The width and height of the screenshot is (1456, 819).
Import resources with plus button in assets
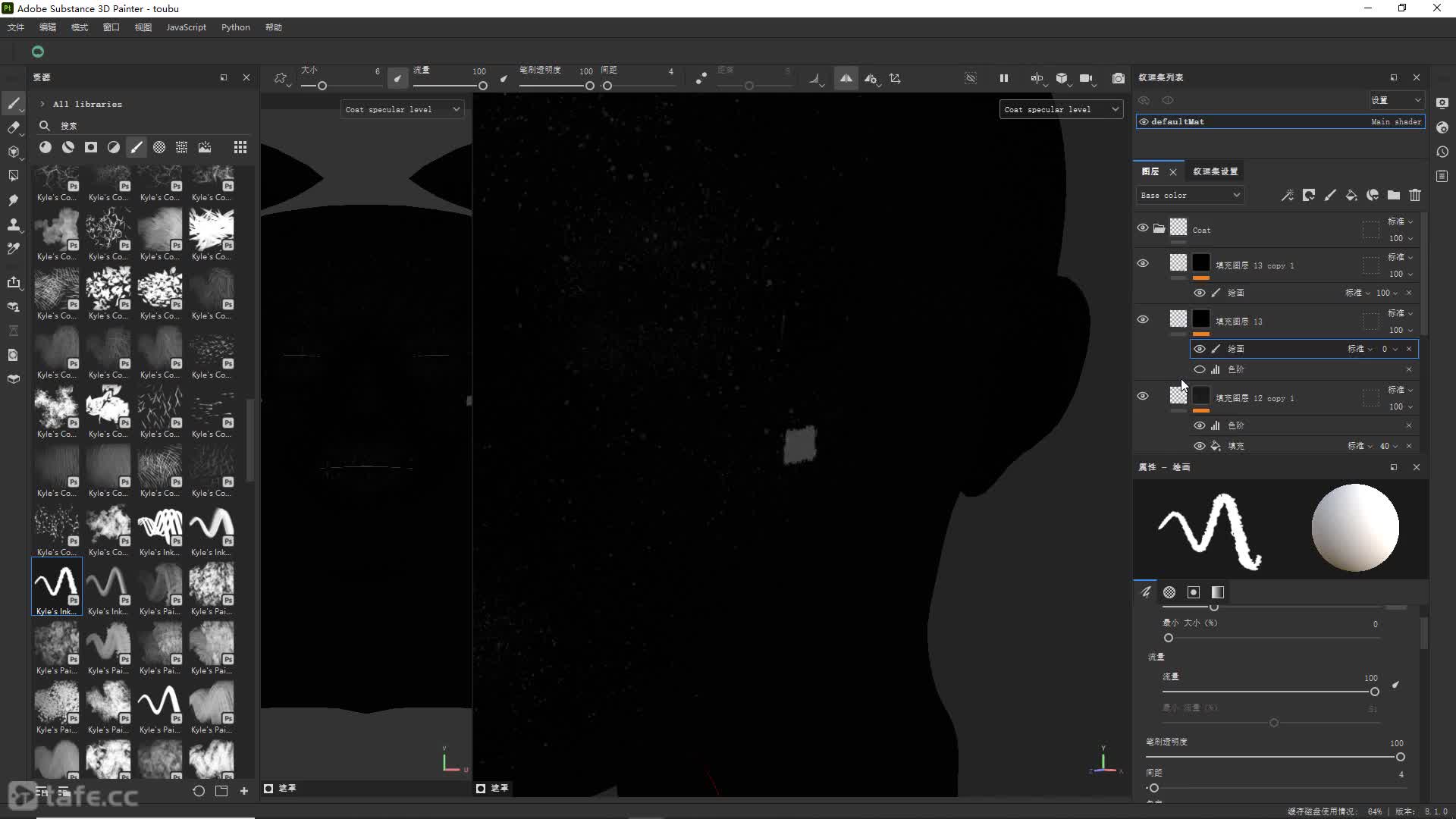243,791
